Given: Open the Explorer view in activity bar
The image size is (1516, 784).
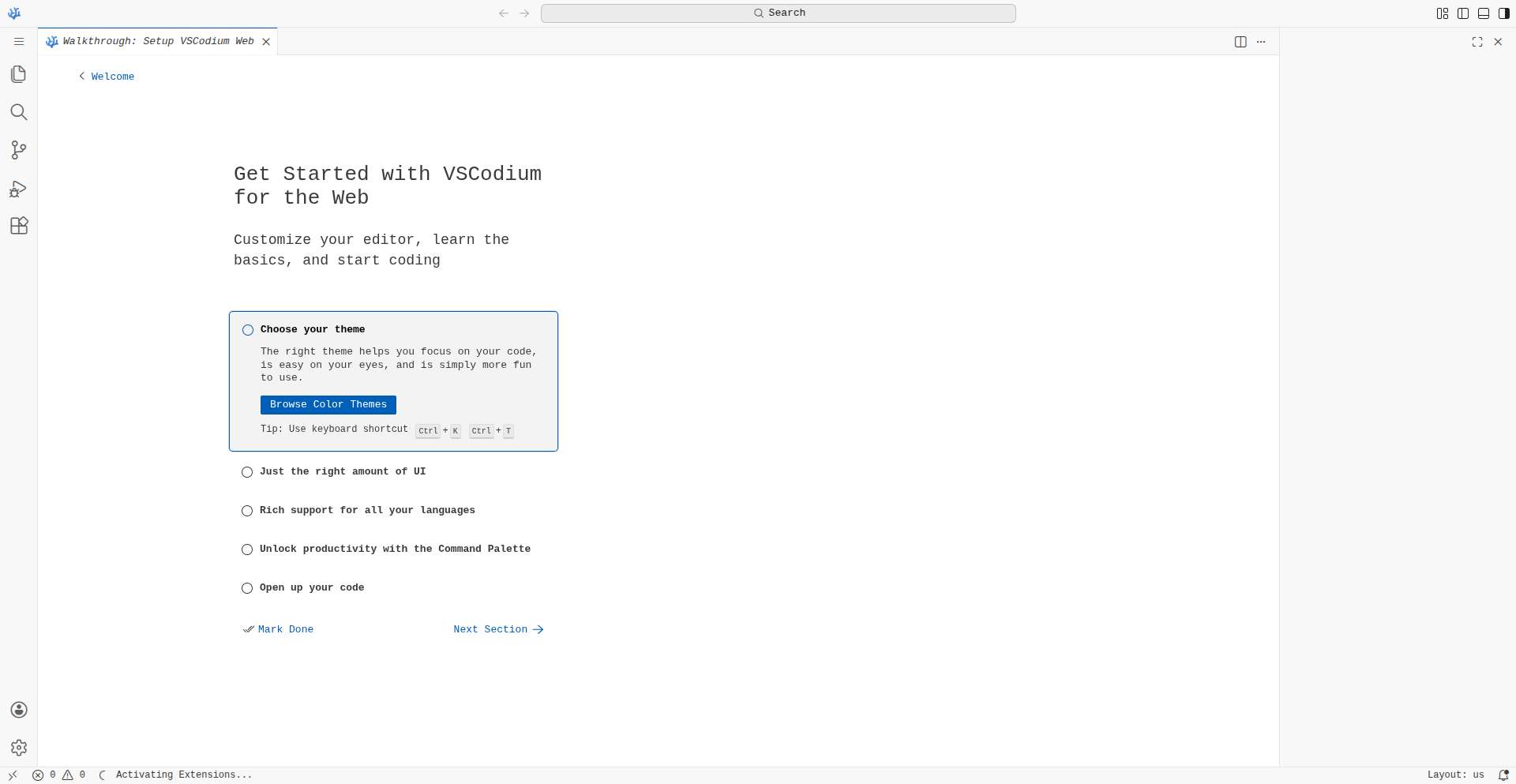Looking at the screenshot, I should coord(19,74).
